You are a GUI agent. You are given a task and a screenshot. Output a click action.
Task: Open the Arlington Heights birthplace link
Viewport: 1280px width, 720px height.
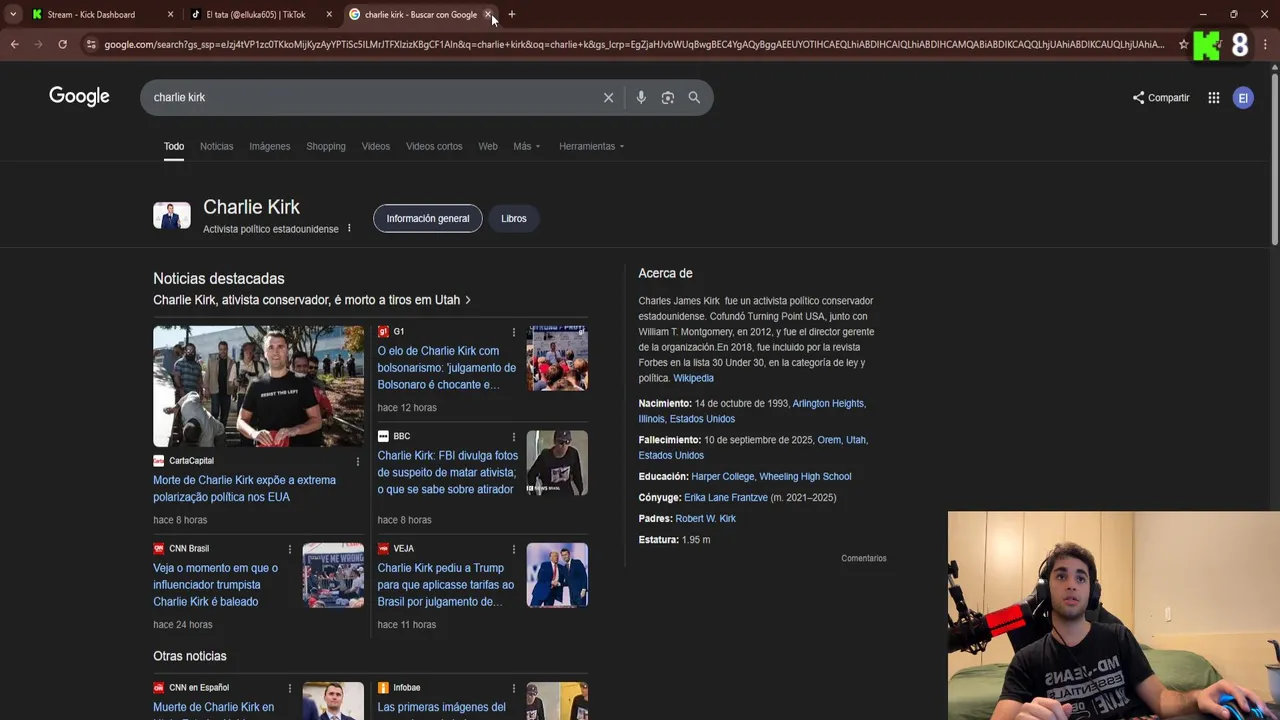[x=829, y=403]
